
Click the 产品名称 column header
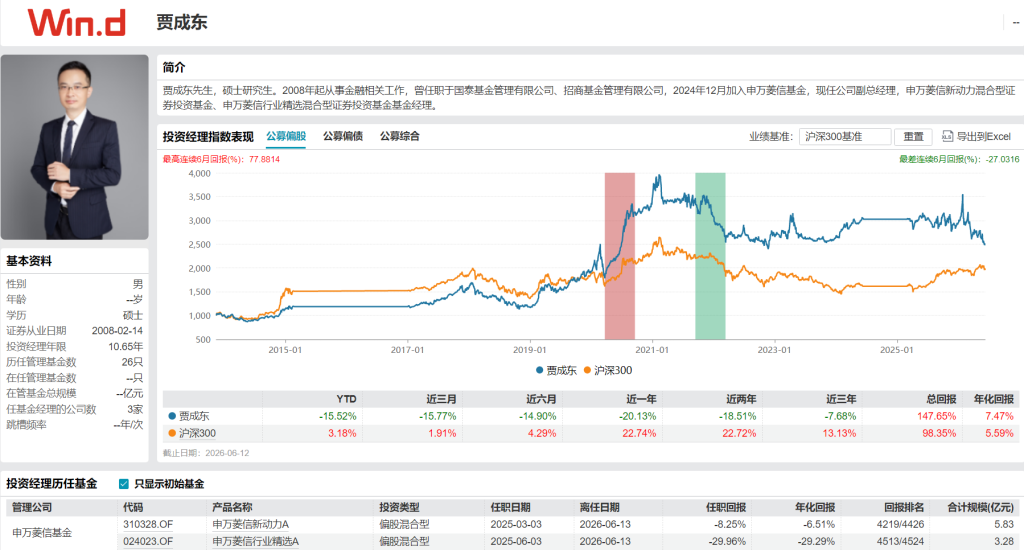pos(232,507)
